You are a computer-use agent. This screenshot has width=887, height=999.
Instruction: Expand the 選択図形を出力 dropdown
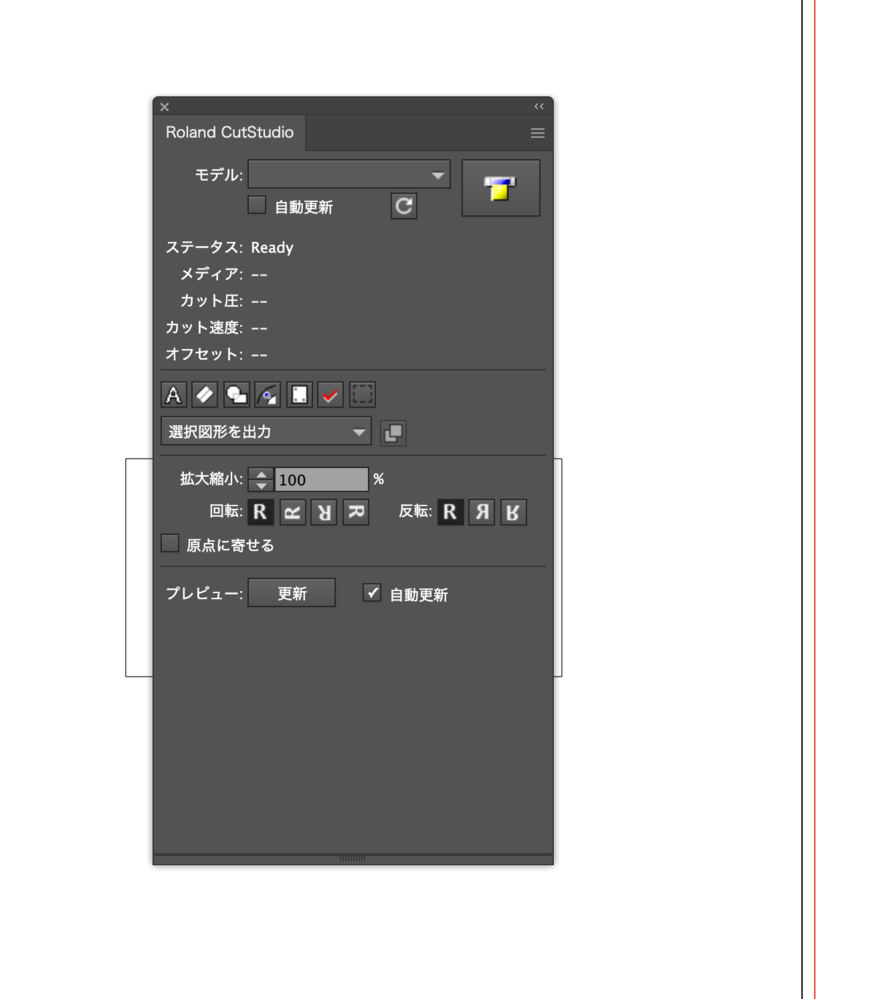266,432
